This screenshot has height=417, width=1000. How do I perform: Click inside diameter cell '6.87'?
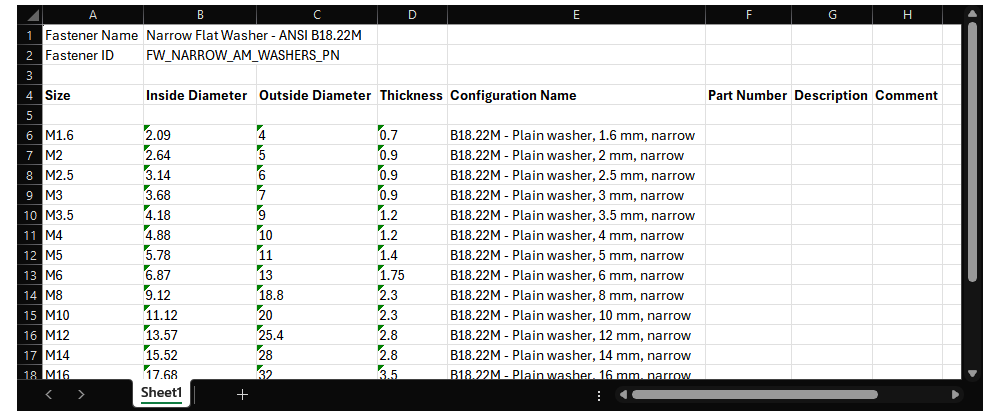200,275
